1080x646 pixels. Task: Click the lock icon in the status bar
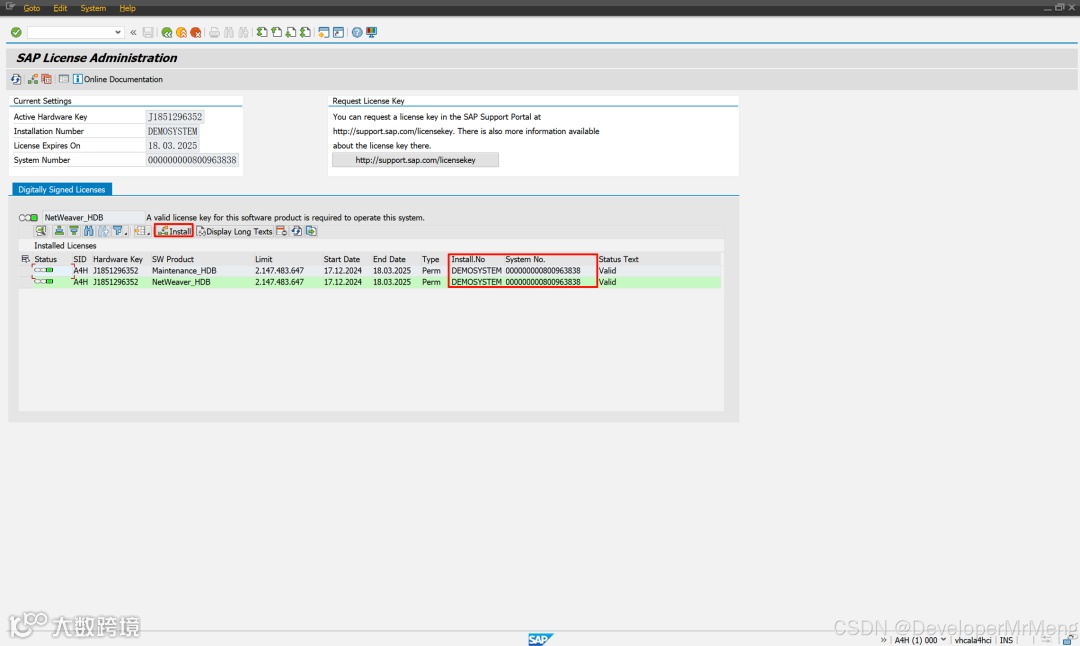tap(1067, 640)
